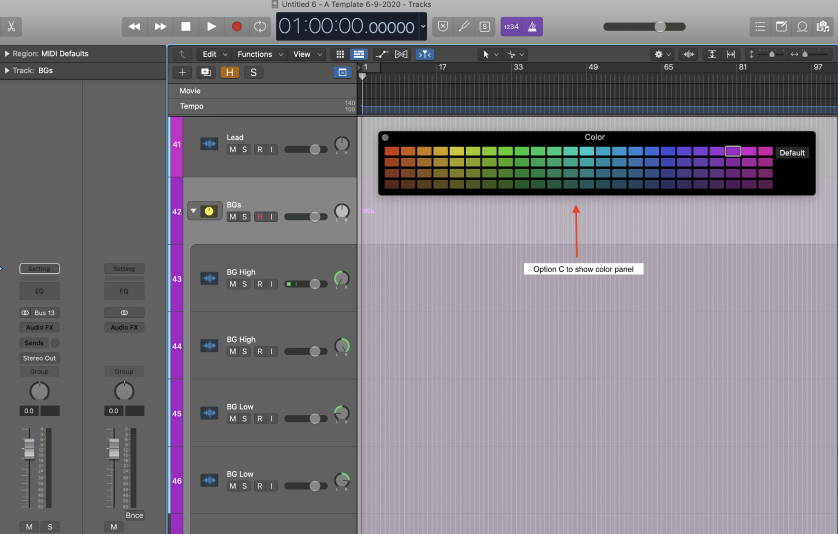This screenshot has height=534, width=838.
Task: Open the Browsers media icon
Action: pos(823,26)
